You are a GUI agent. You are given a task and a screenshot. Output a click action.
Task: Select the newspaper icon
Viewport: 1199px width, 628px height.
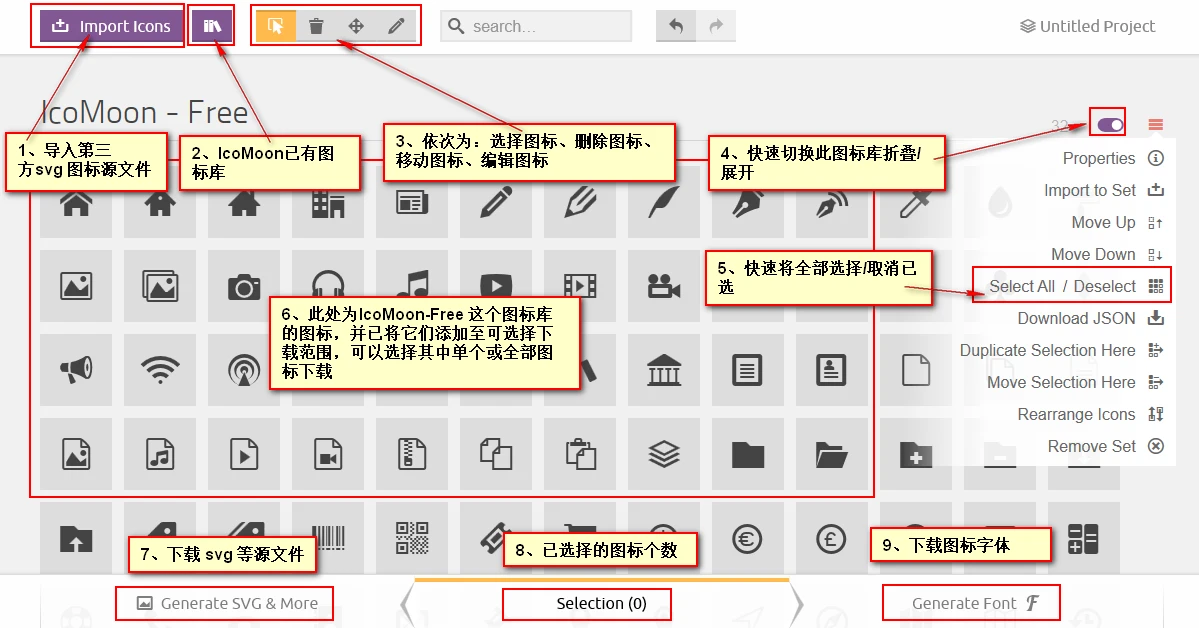point(412,202)
